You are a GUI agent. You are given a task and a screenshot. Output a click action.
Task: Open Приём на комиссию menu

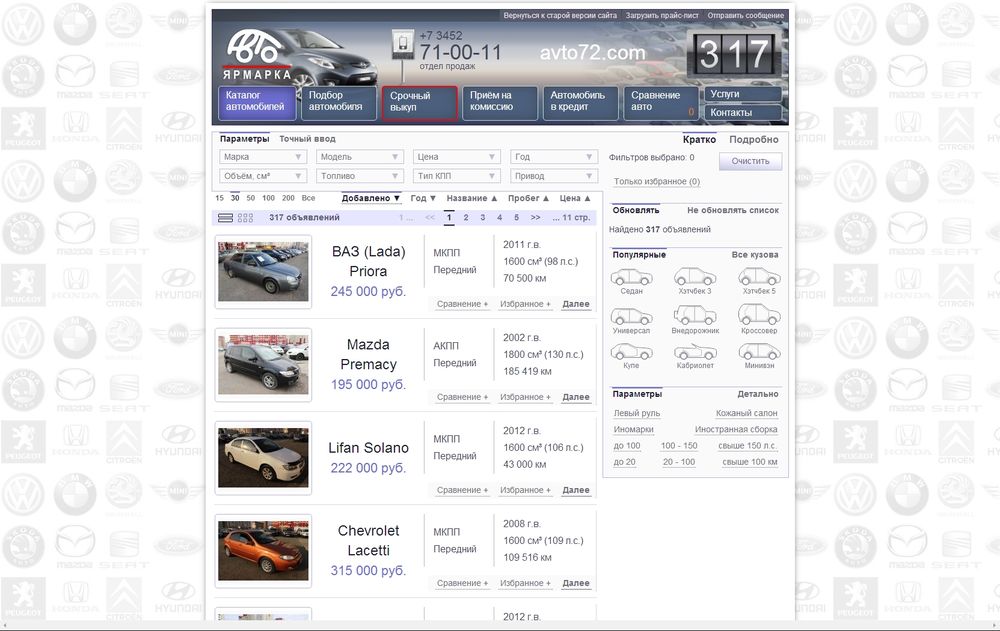pyautogui.click(x=500, y=102)
